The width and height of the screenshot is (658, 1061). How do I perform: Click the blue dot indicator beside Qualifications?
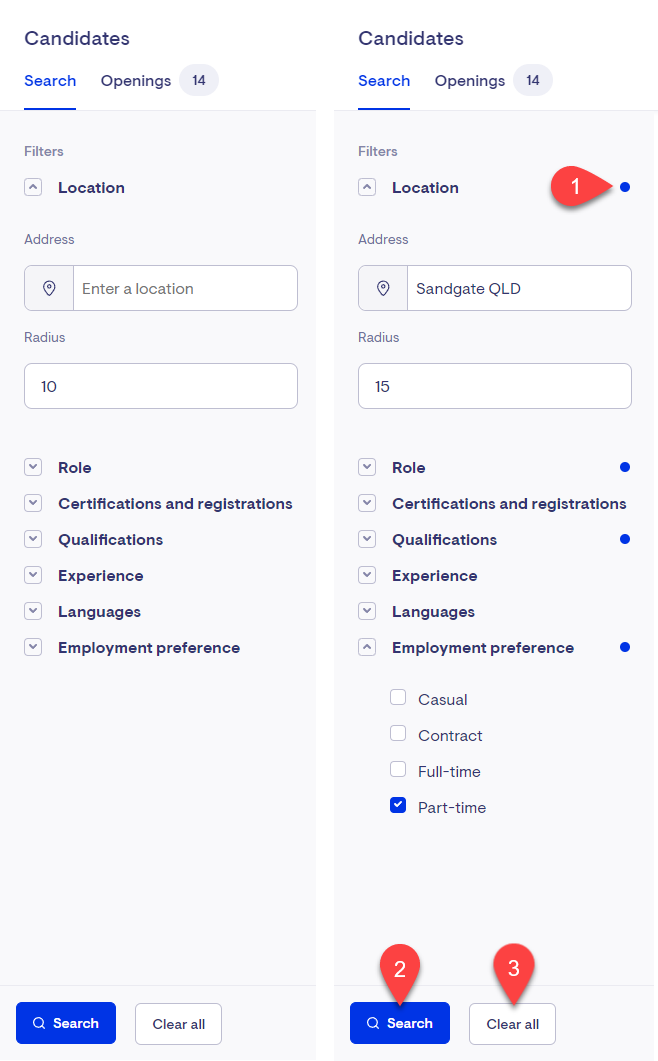pyautogui.click(x=625, y=539)
